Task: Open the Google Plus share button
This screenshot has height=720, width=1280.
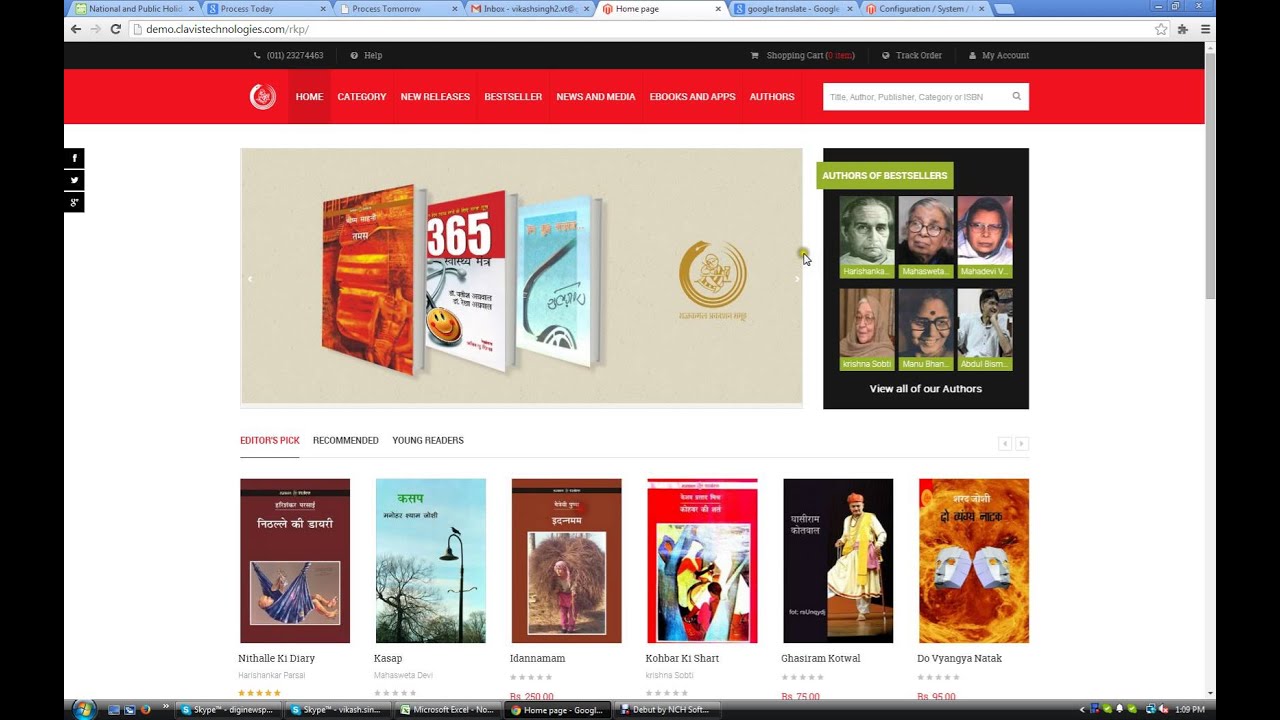Action: coord(74,202)
